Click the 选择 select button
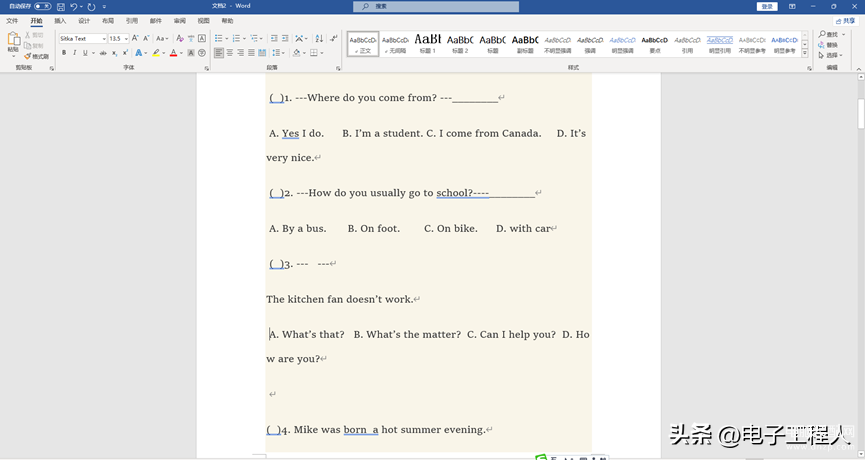Viewport: 865px width, 460px height. (830, 55)
